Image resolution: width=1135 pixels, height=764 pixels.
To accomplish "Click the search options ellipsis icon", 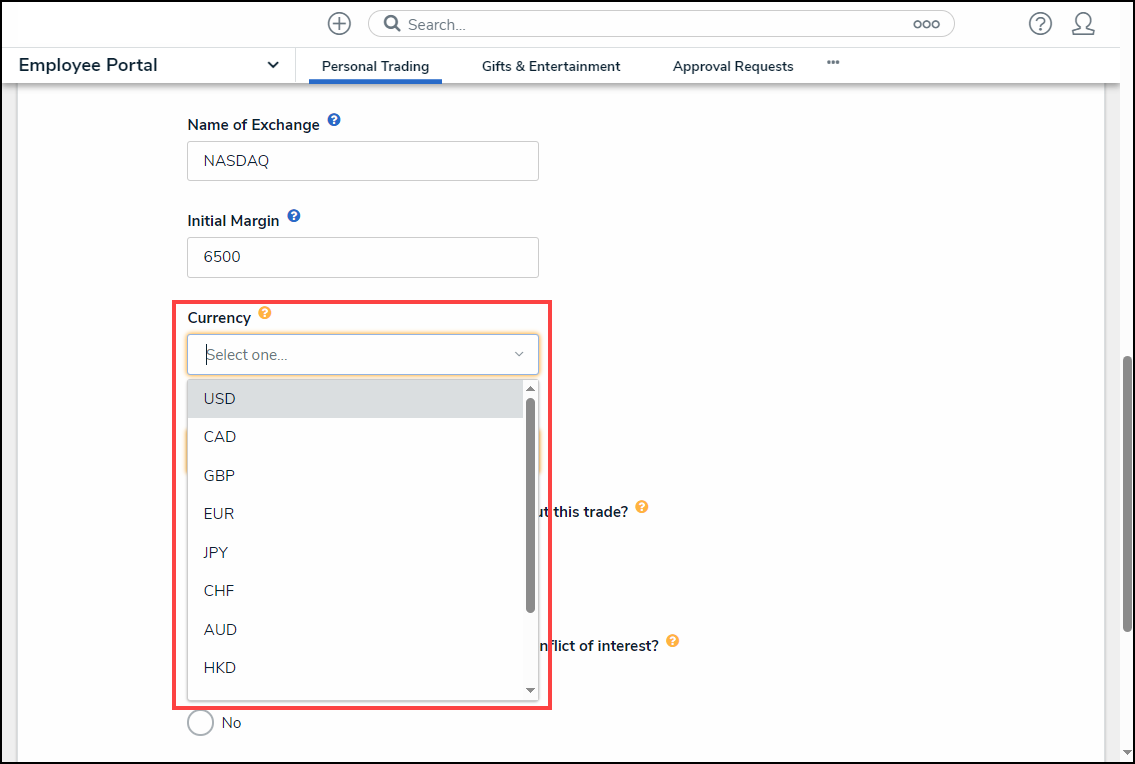I will [x=926, y=24].
